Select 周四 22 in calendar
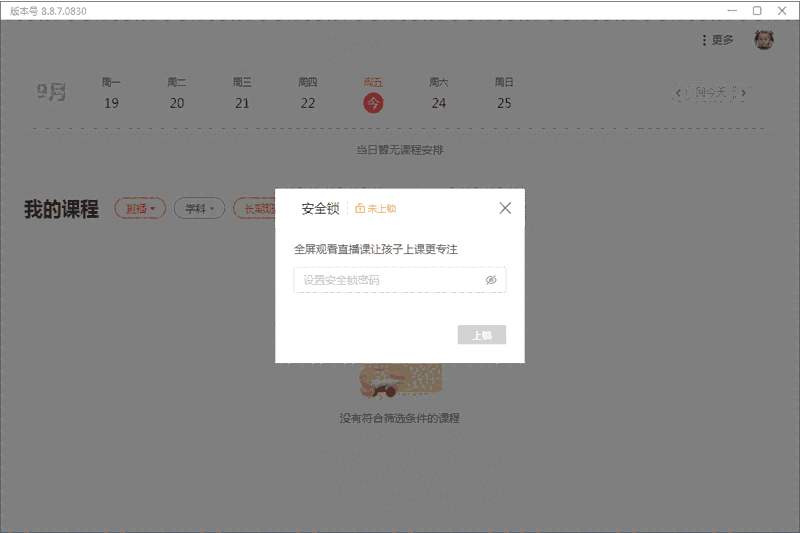The width and height of the screenshot is (800, 533). (308, 93)
